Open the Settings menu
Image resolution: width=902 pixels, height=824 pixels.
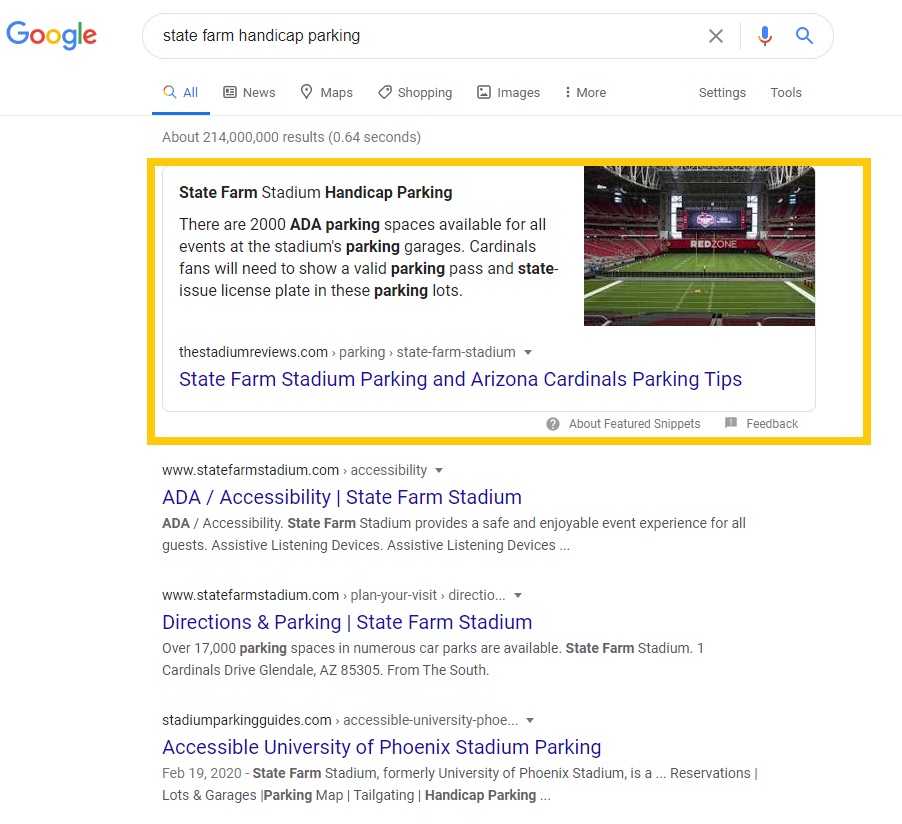click(722, 92)
